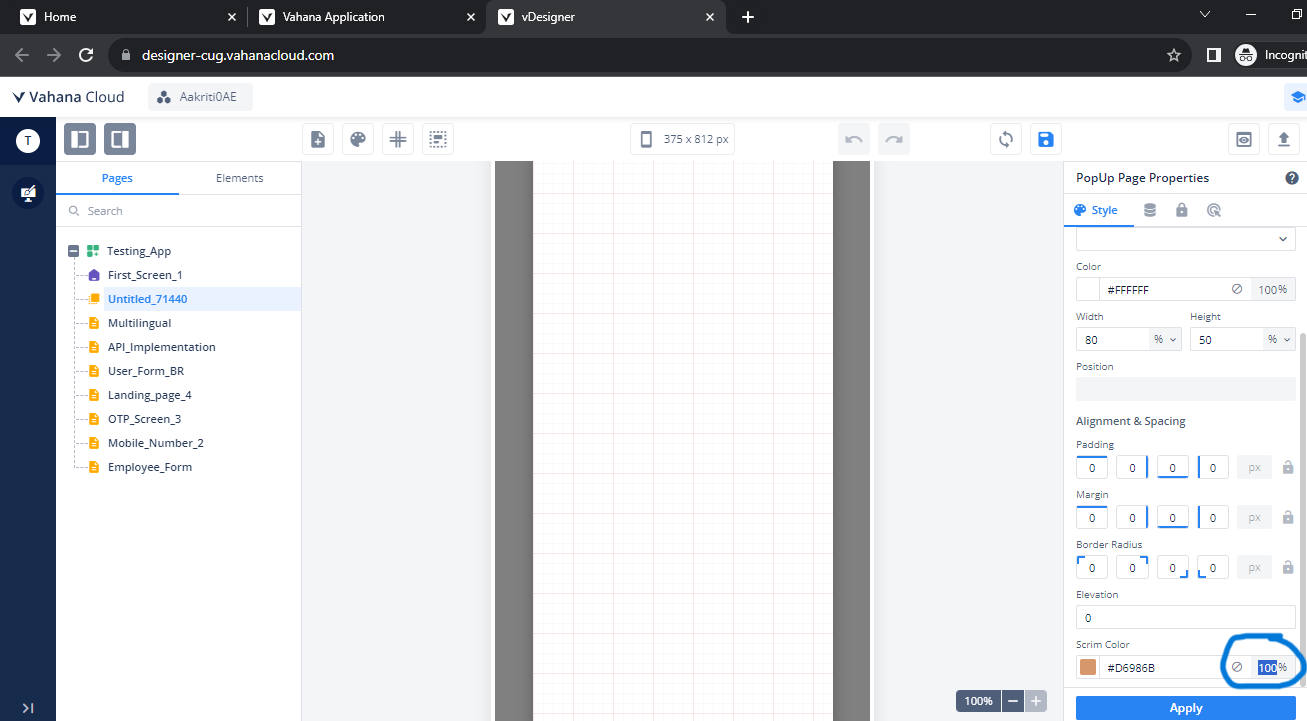This screenshot has width=1307, height=721.
Task: Edit the #D6986B scrim hex field
Action: click(1161, 667)
